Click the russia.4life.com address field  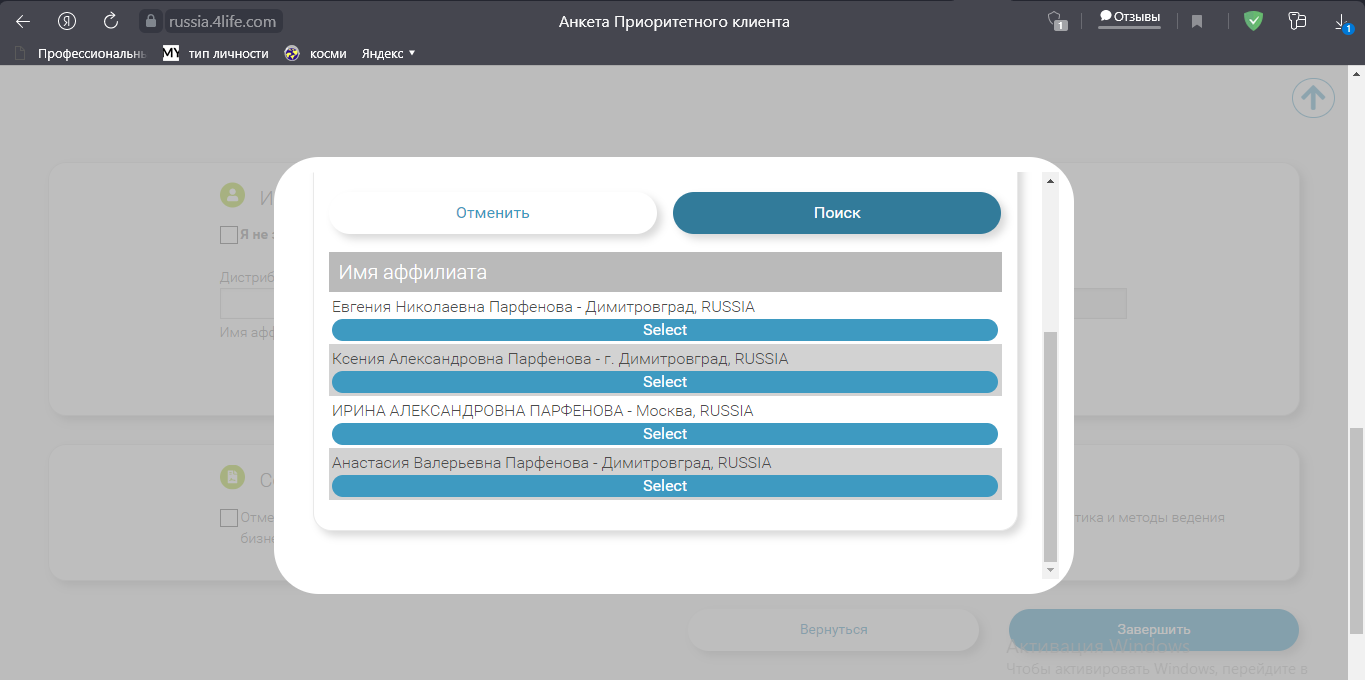[224, 21]
